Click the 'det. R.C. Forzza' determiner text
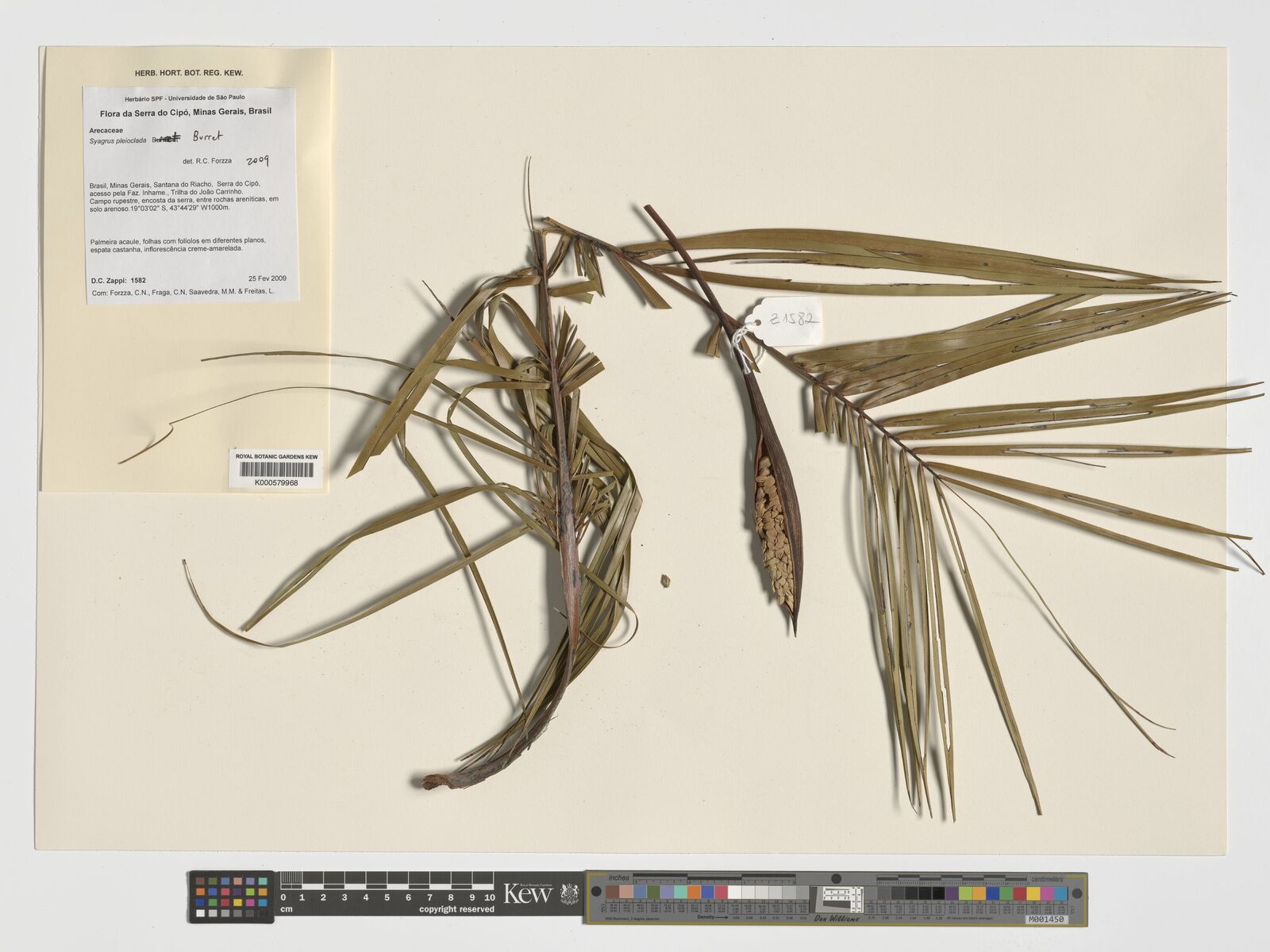This screenshot has height=952, width=1270. (207, 160)
